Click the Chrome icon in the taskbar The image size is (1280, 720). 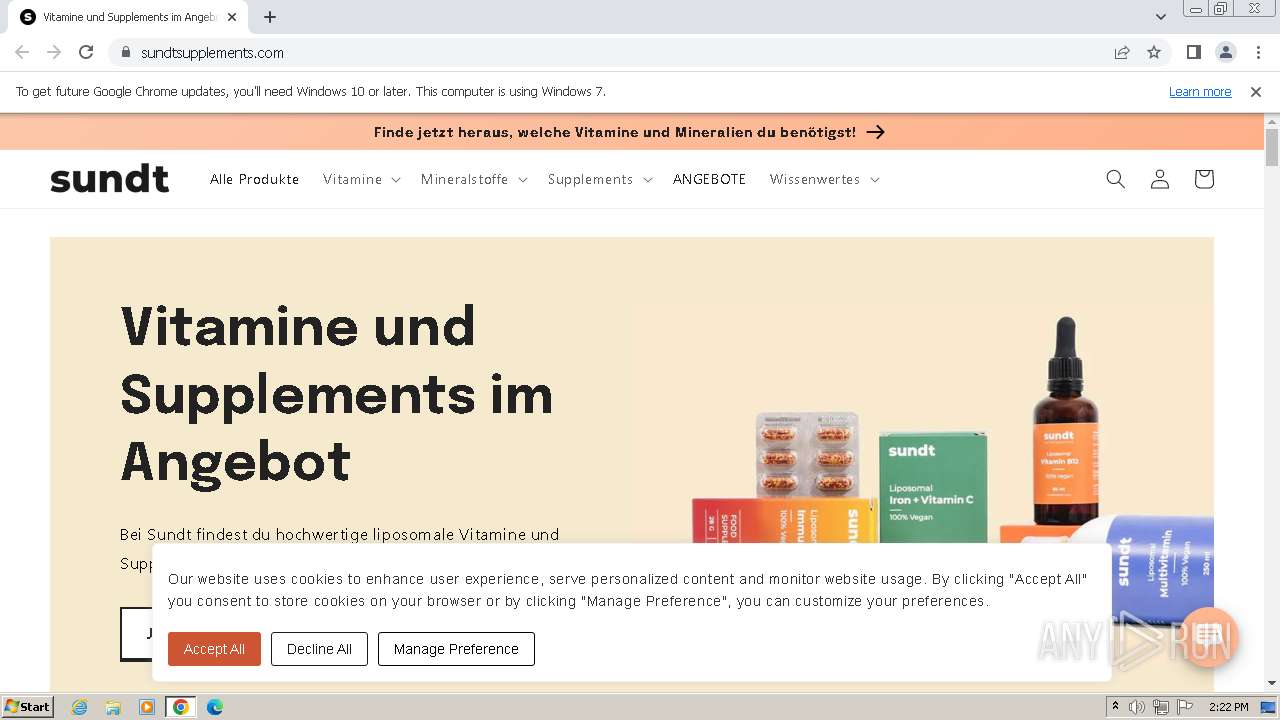(x=181, y=707)
